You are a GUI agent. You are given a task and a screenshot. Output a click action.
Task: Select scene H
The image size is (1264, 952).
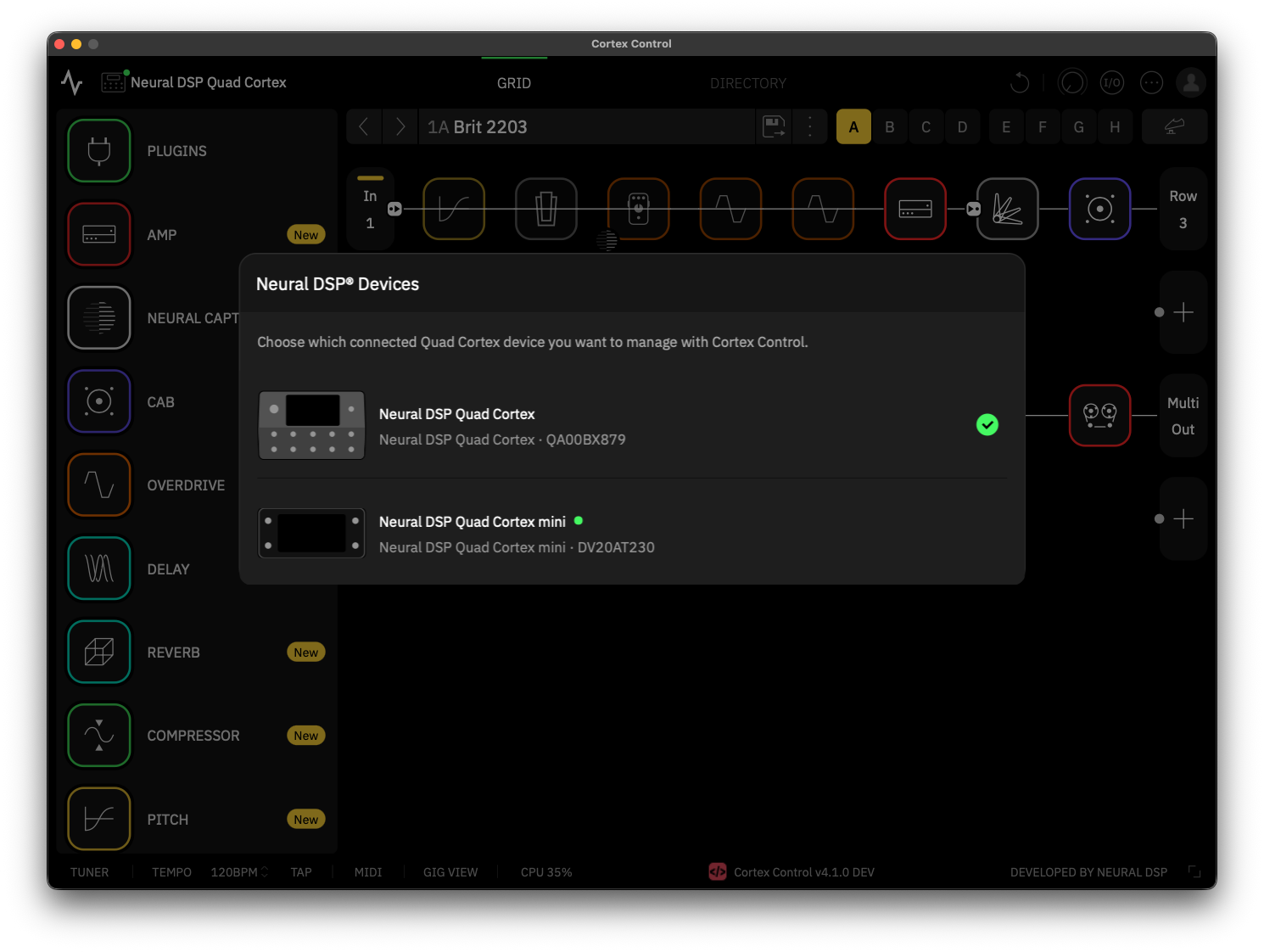(1115, 126)
